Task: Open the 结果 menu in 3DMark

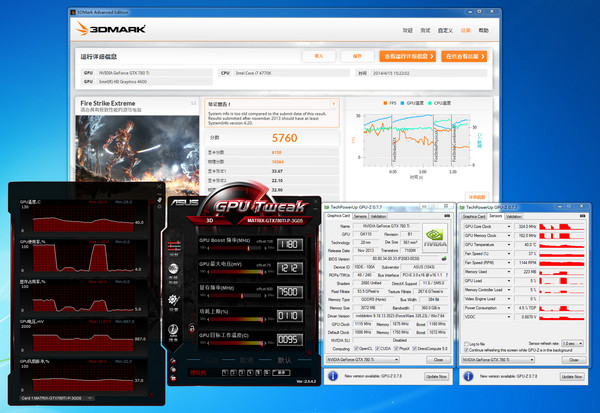Action: point(465,30)
